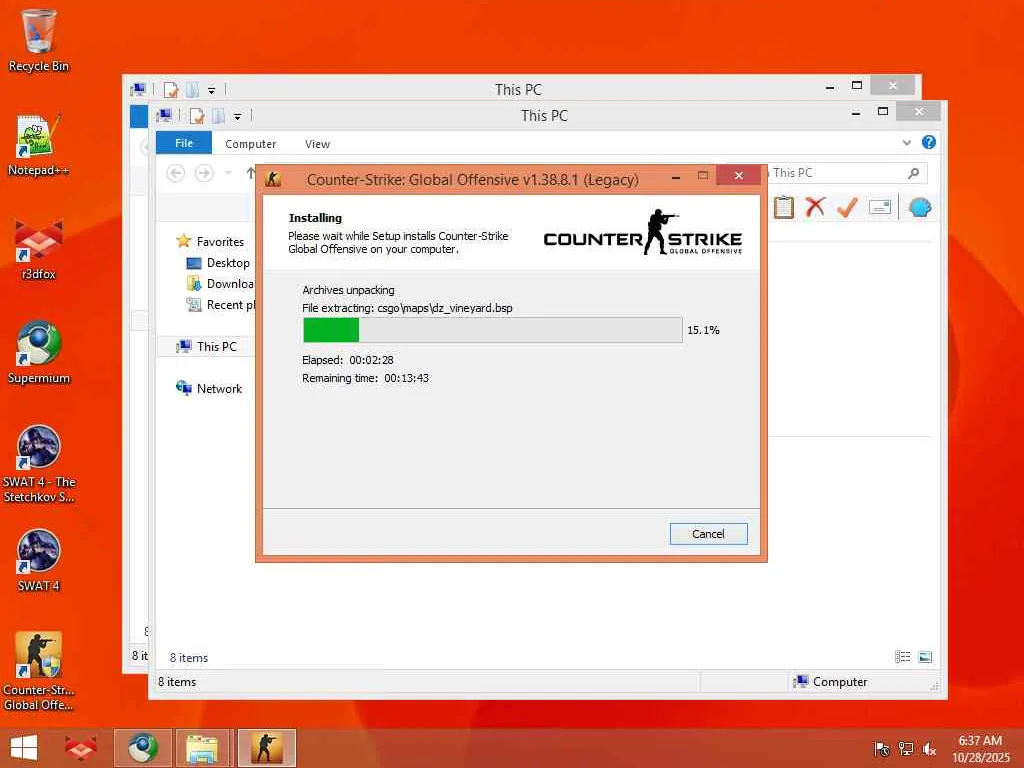Click the Windows Start button
1024x768 pixels.
click(24, 748)
